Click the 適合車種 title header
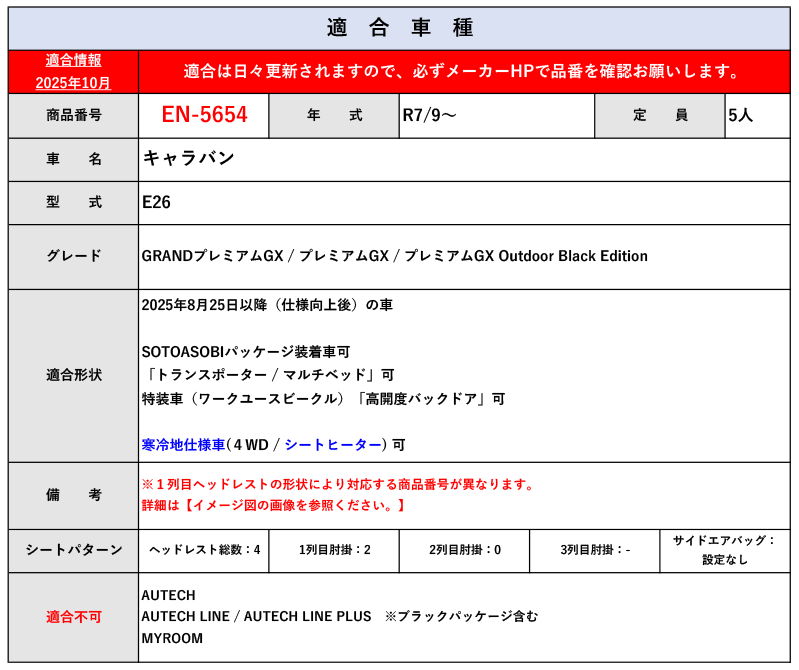The image size is (799, 670). [399, 27]
